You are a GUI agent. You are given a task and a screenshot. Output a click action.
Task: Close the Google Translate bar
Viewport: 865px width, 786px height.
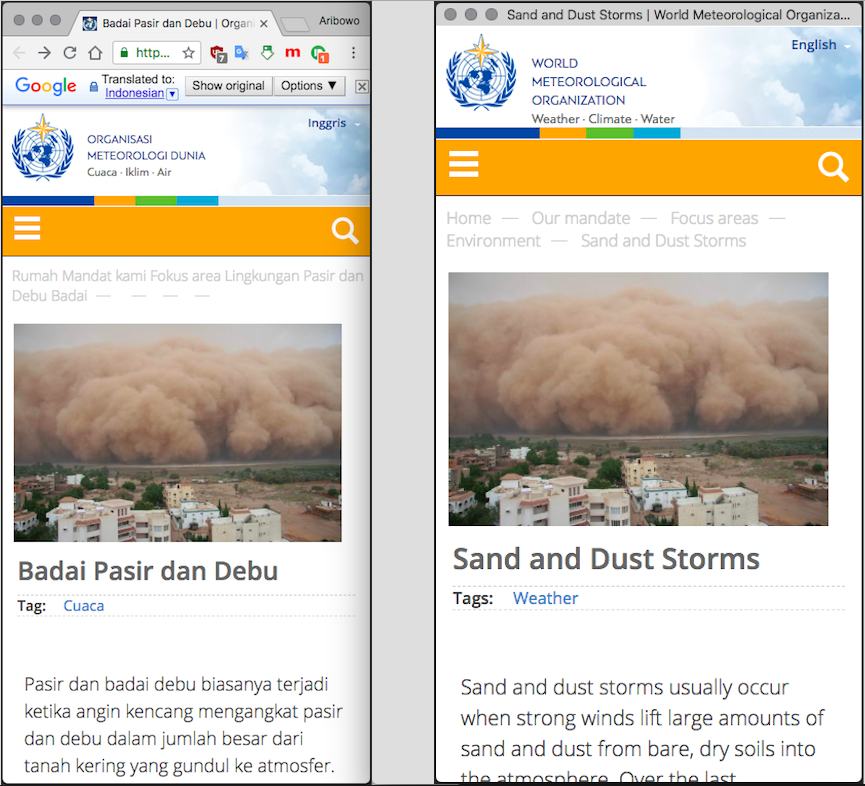pyautogui.click(x=362, y=86)
